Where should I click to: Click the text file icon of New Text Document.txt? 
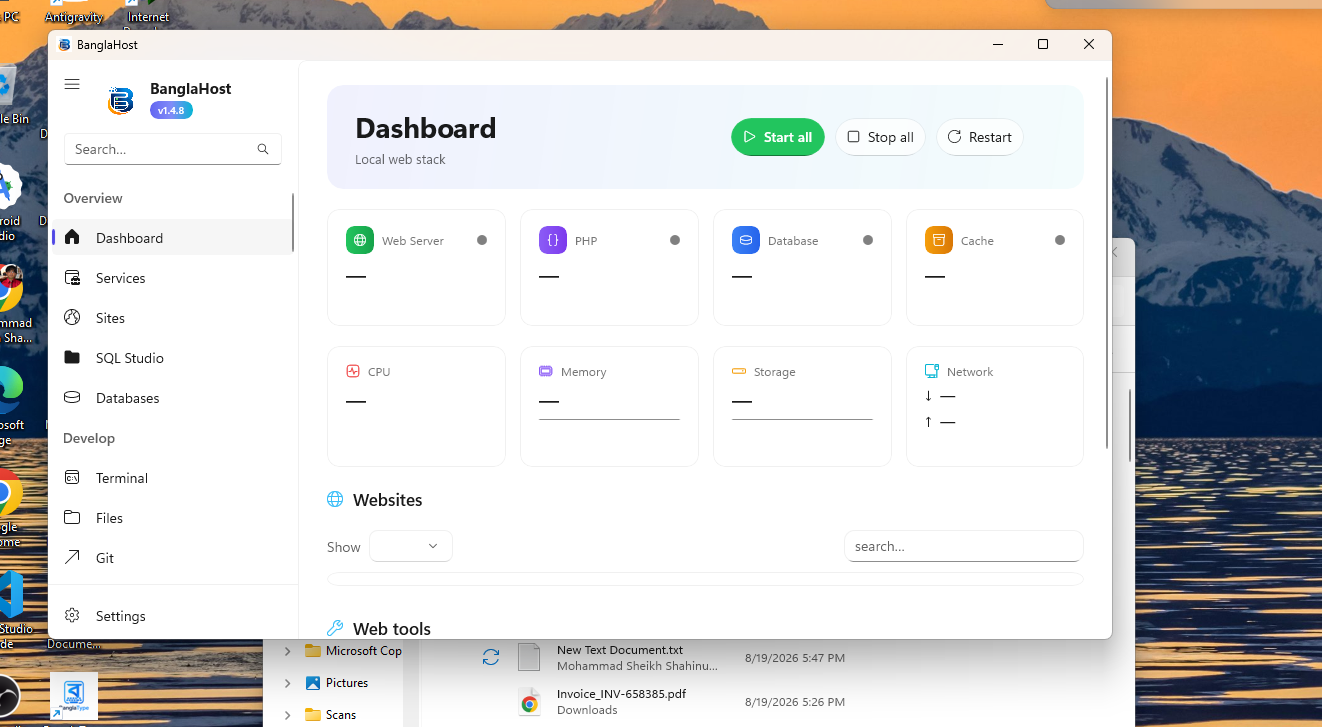(529, 657)
